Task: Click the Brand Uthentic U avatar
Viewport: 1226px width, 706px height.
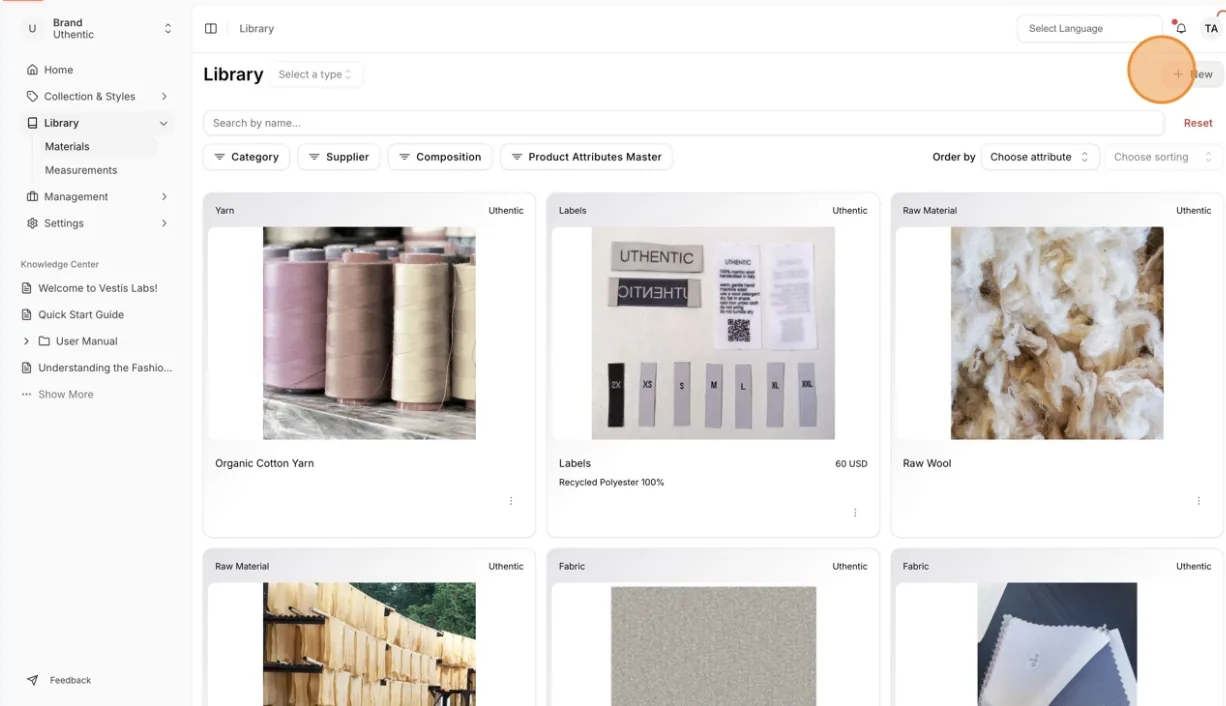Action: [x=32, y=29]
